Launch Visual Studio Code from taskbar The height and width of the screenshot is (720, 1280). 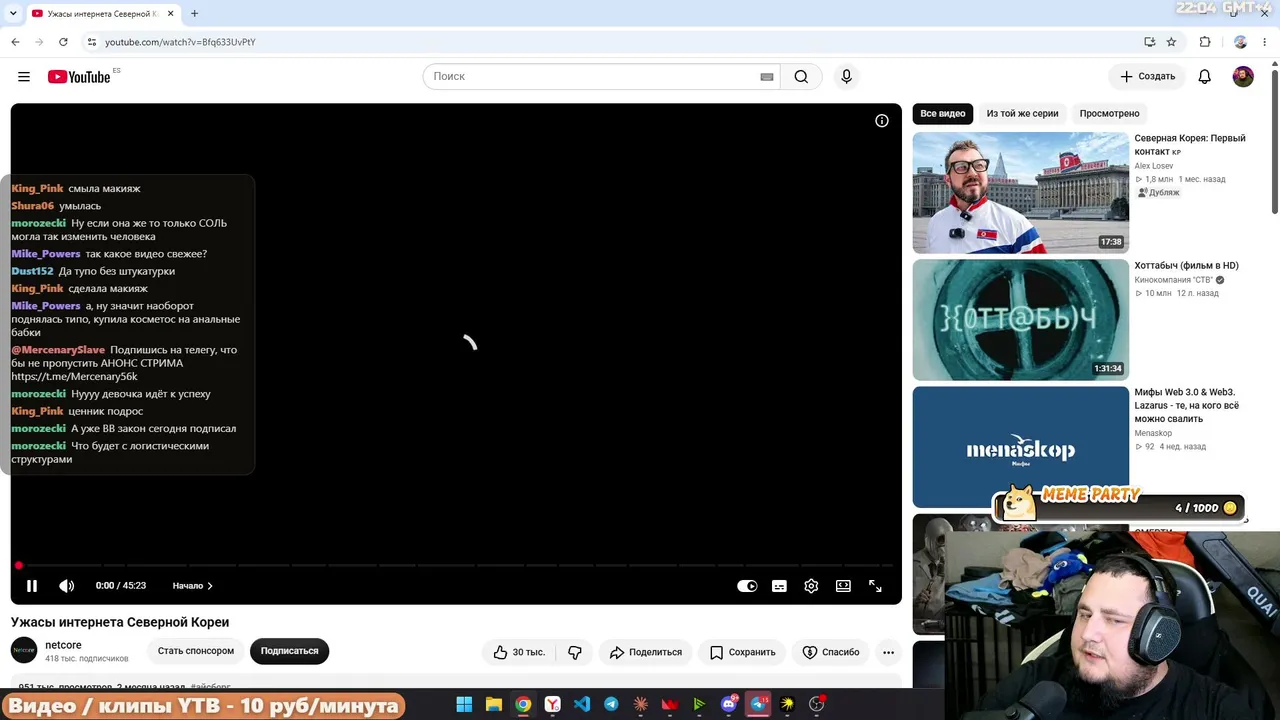point(581,705)
